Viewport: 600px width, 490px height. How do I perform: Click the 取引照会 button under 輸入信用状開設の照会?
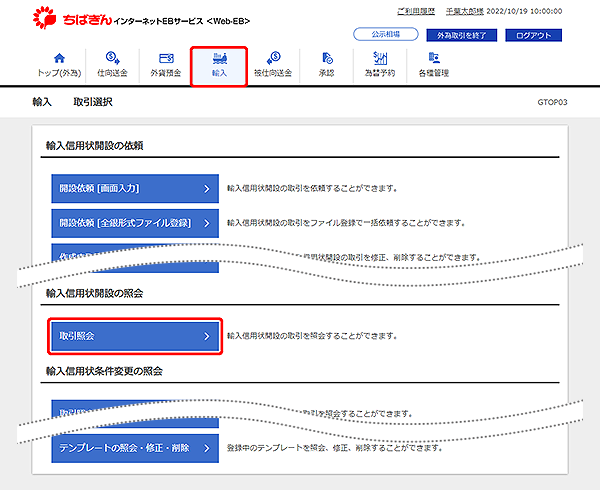click(135, 336)
